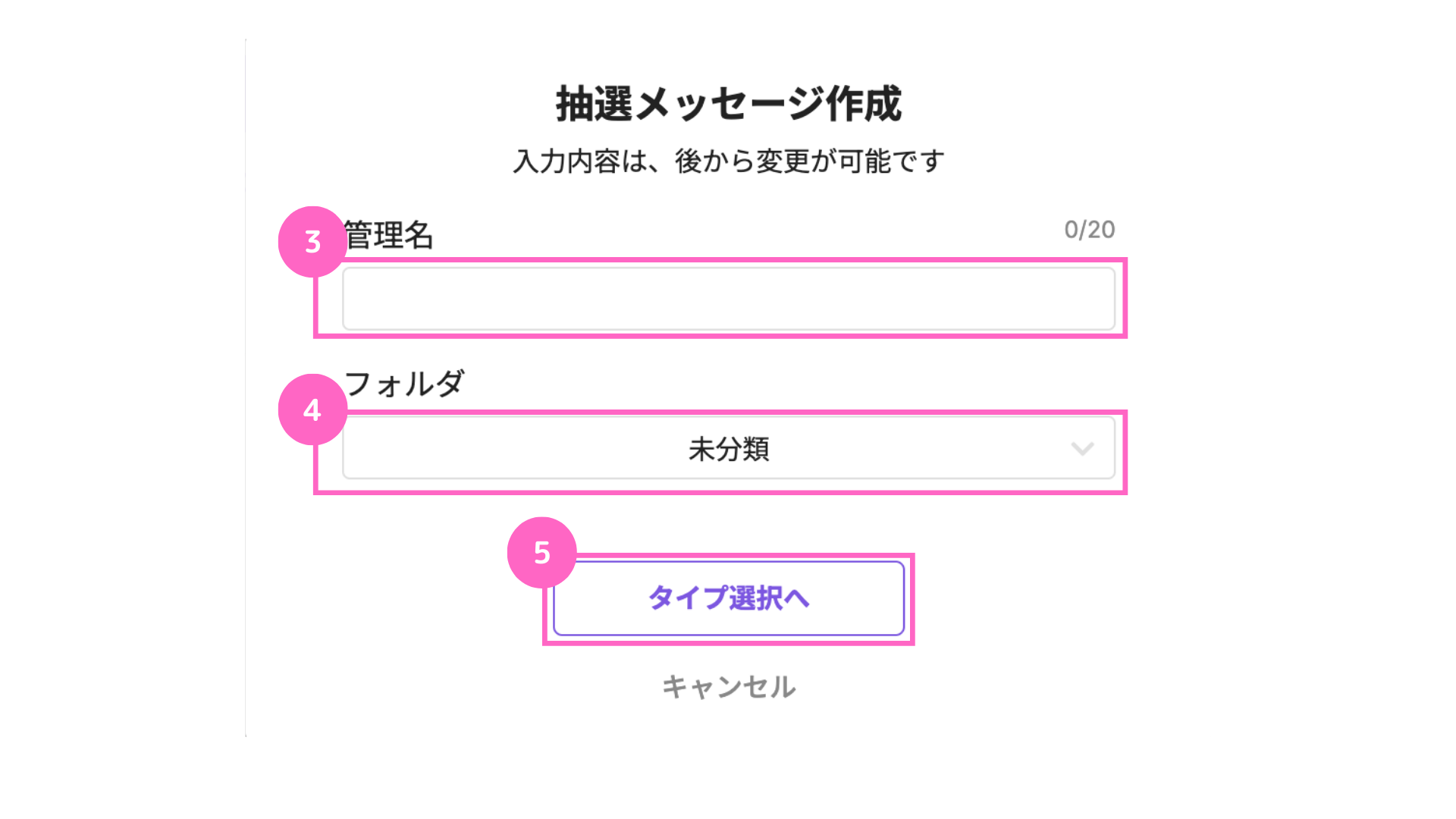This screenshot has width=1456, height=819.
Task: Expand the folder selection combo box
Action: [728, 448]
